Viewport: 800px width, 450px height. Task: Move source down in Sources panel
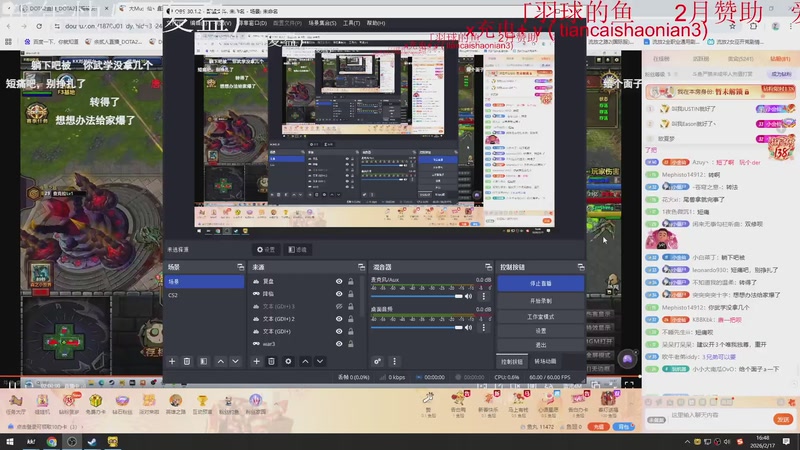(320, 361)
